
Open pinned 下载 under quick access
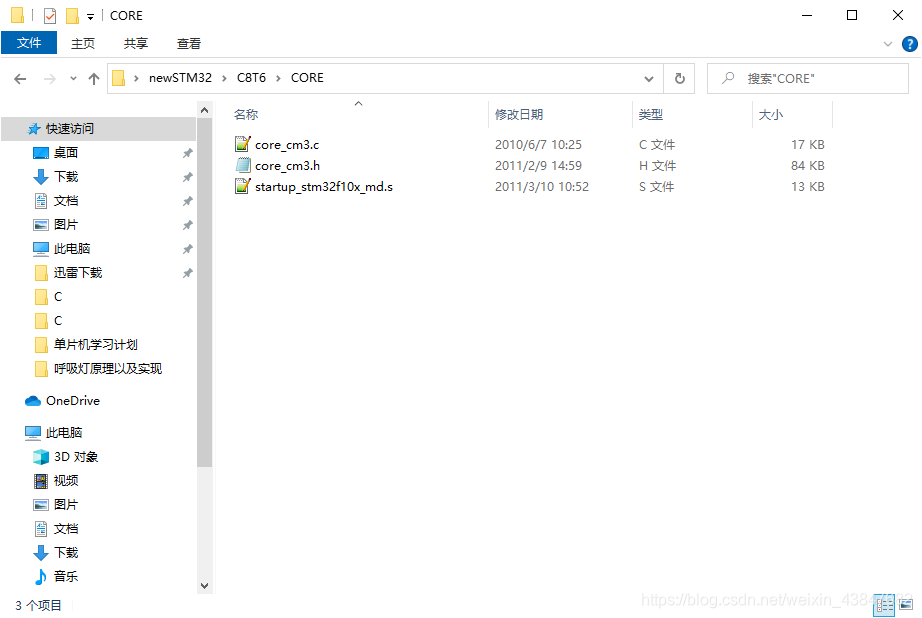coord(66,177)
